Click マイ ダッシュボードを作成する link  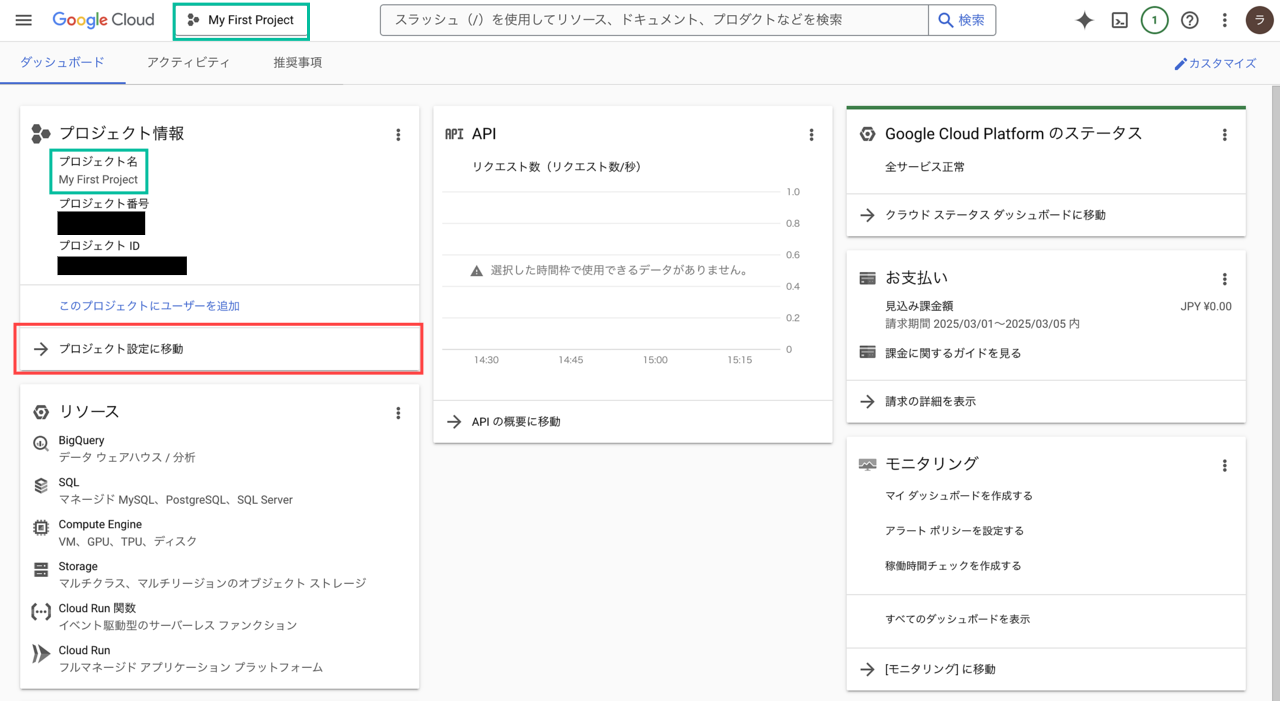(x=959, y=496)
